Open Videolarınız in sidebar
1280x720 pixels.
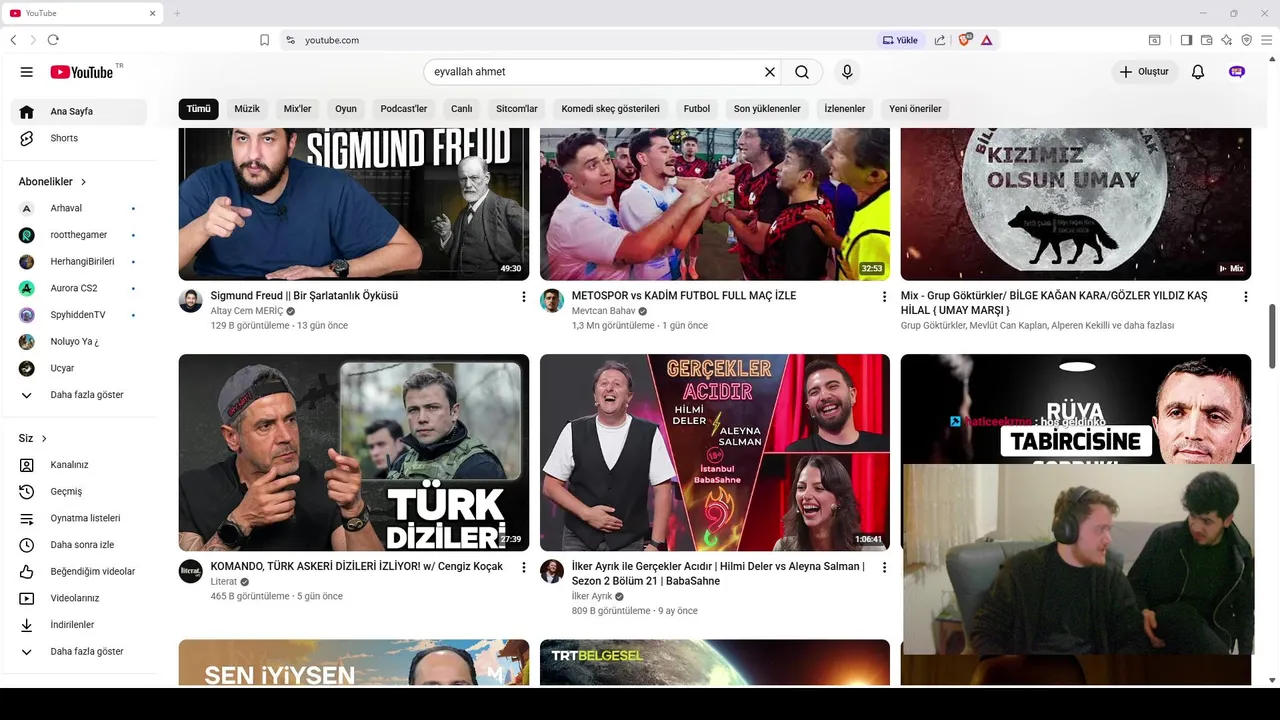(79, 598)
